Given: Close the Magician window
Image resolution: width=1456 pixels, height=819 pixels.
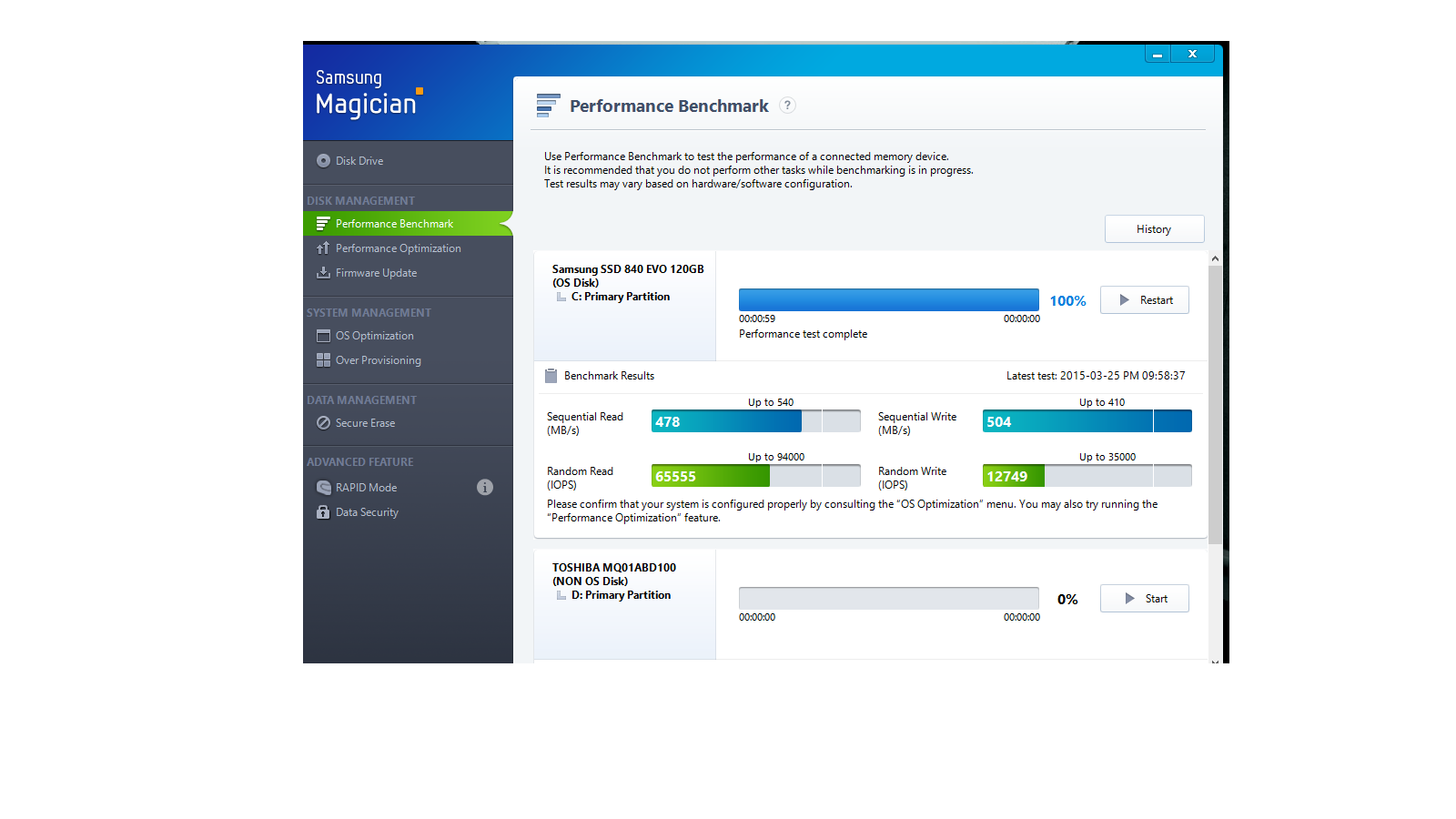Looking at the screenshot, I should click(1193, 55).
